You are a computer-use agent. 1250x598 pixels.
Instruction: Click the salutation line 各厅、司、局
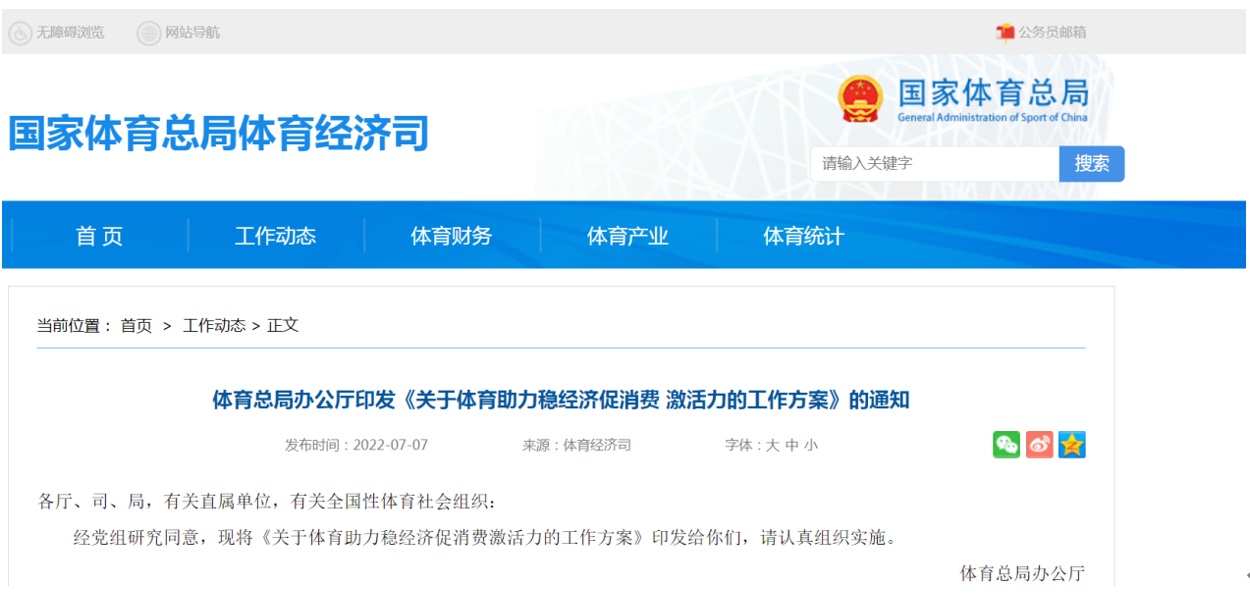pos(267,501)
